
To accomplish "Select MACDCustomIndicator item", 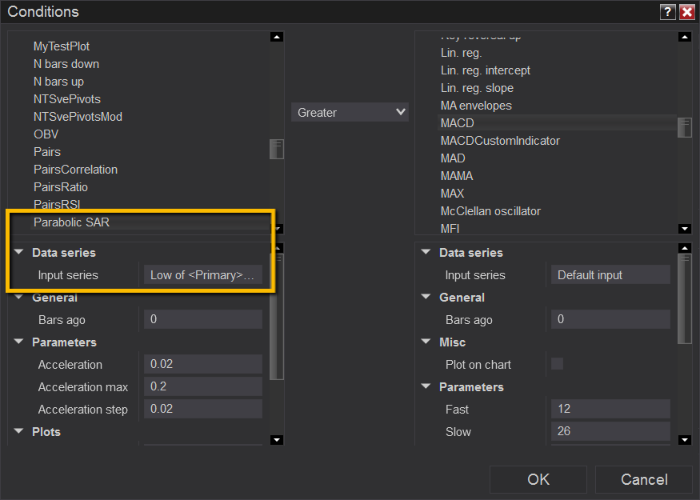I will point(500,141).
